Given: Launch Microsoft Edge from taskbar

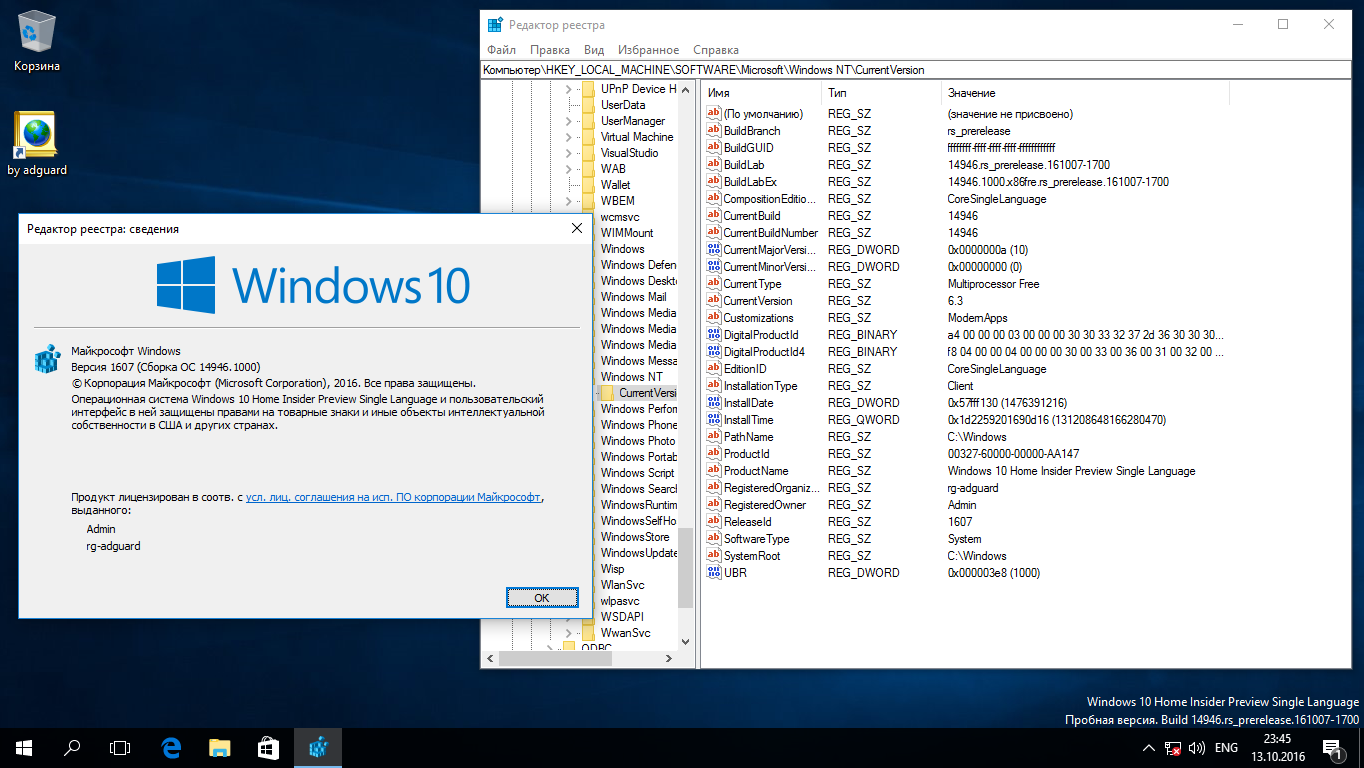Looking at the screenshot, I should 171,747.
